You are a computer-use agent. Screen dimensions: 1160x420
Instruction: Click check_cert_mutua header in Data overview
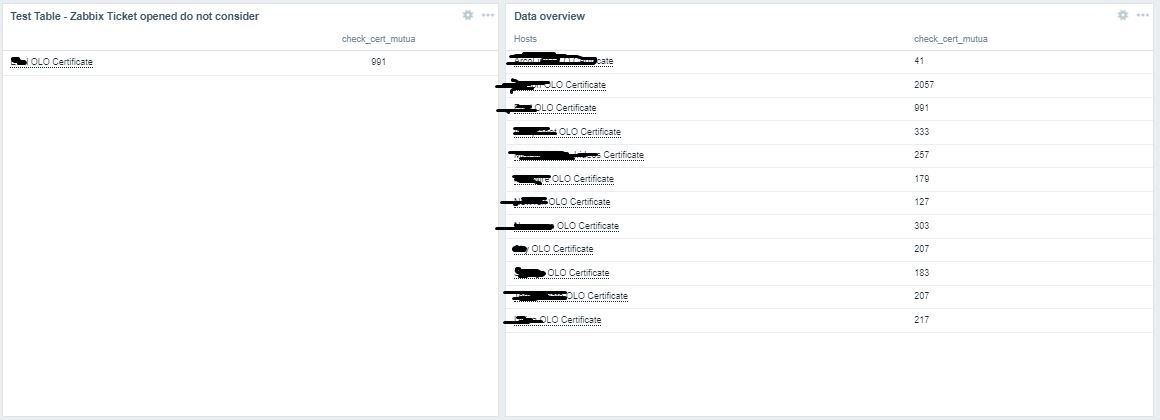coord(950,39)
